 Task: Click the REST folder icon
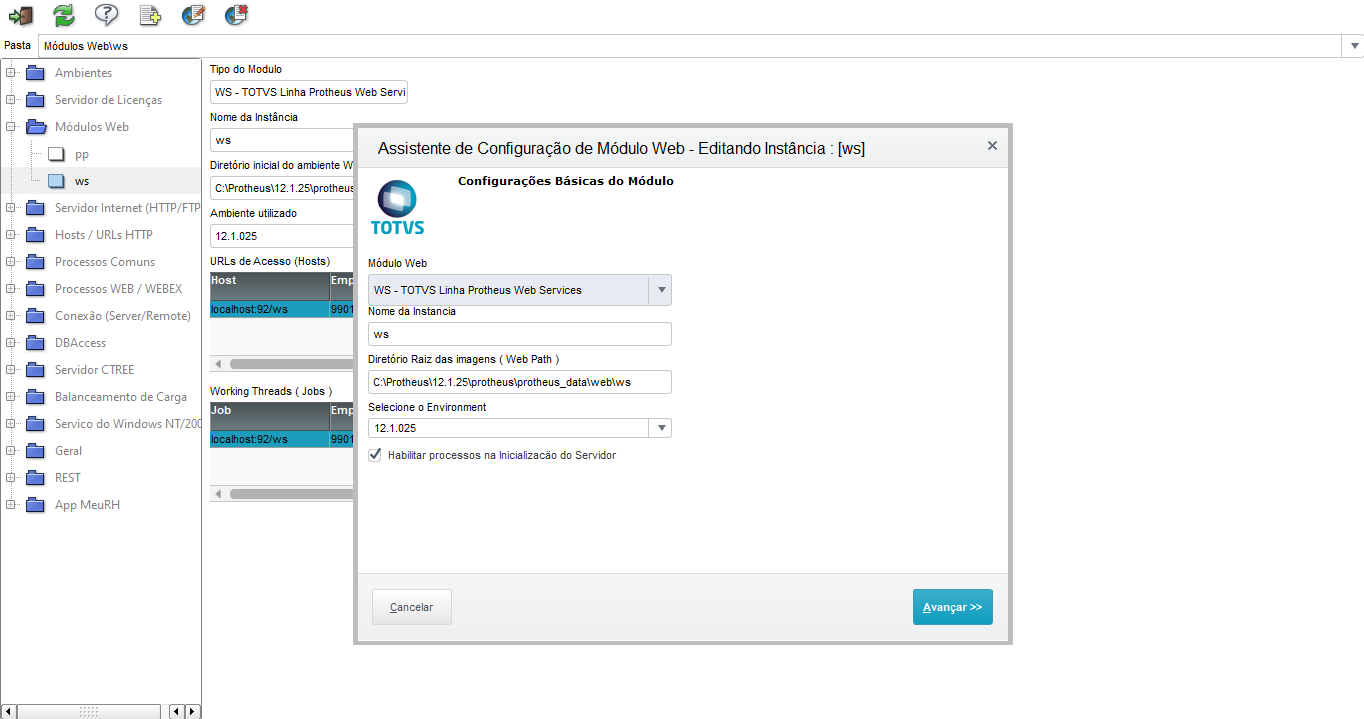(36, 478)
